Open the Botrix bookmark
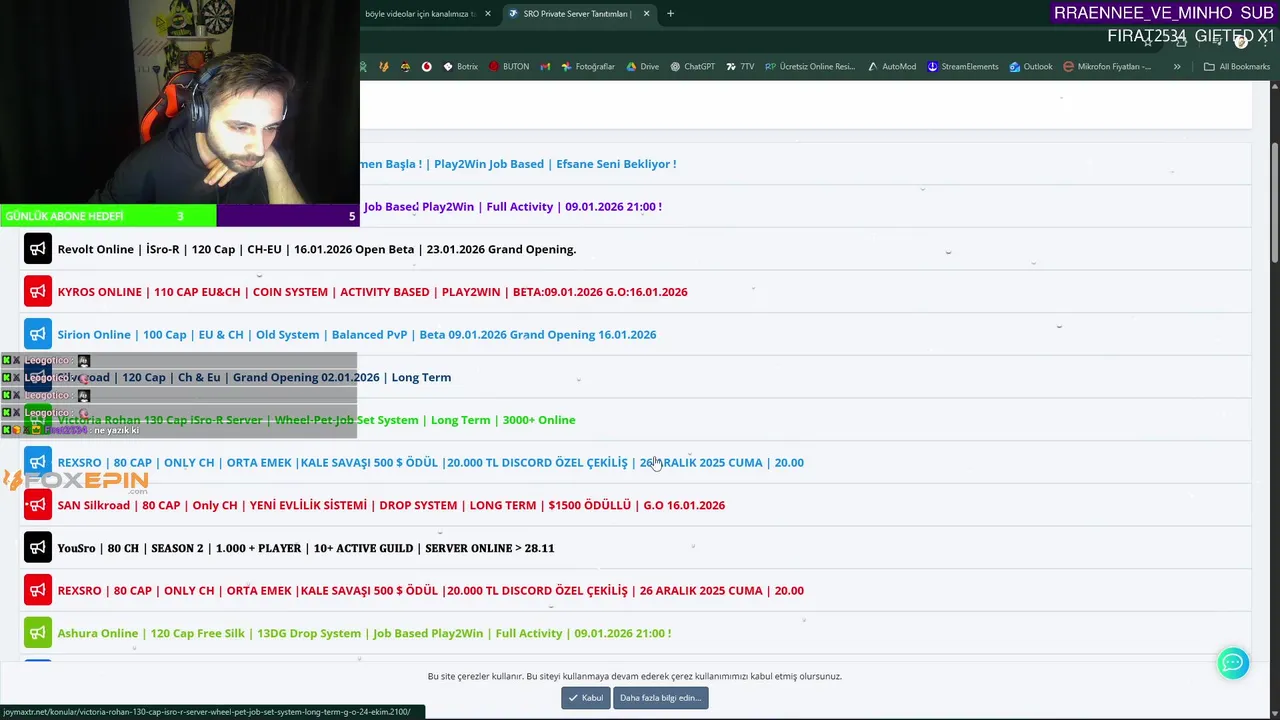Screen dimensions: 1280x720 coord(460,67)
